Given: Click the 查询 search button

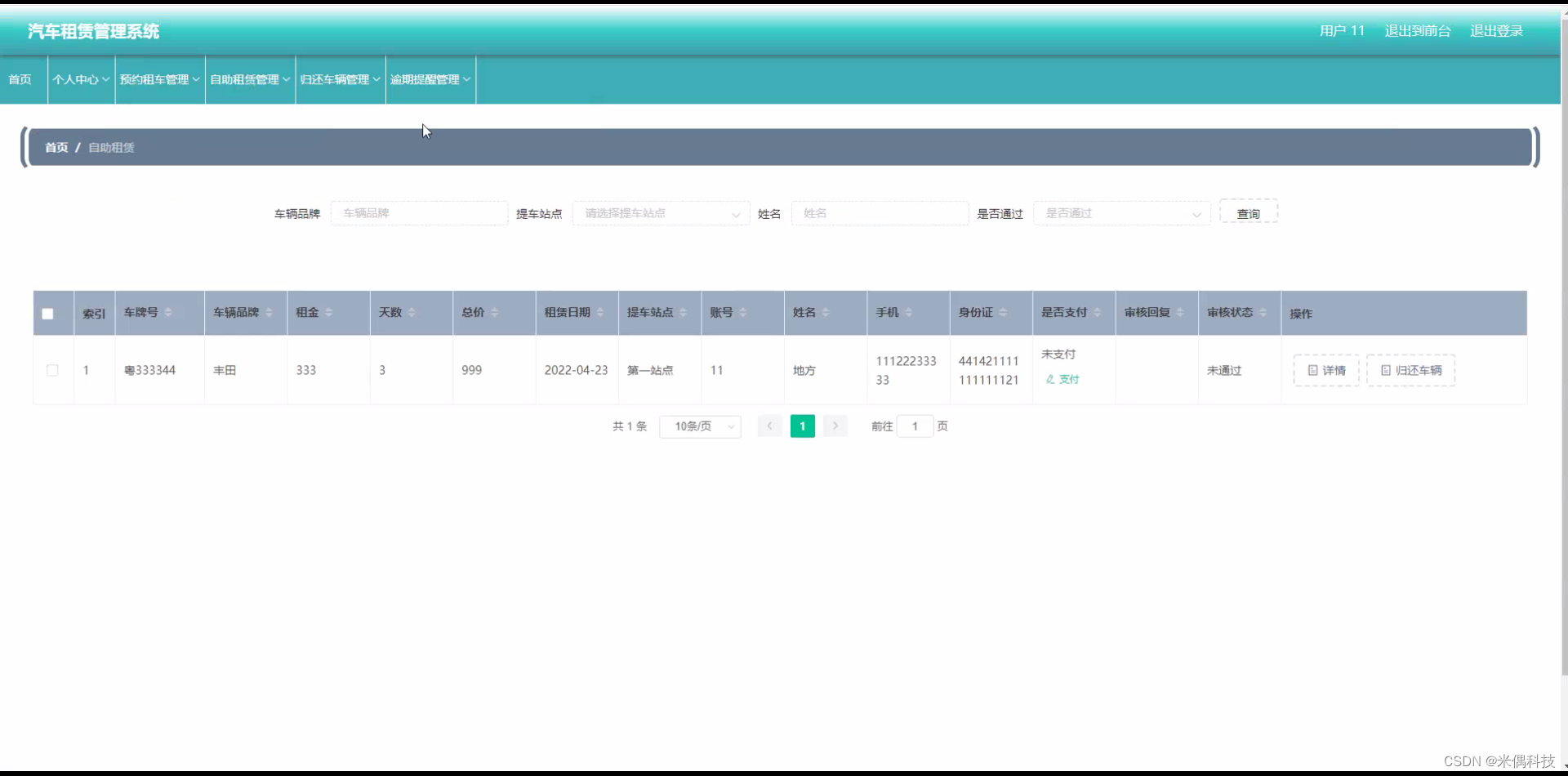Looking at the screenshot, I should (1248, 212).
